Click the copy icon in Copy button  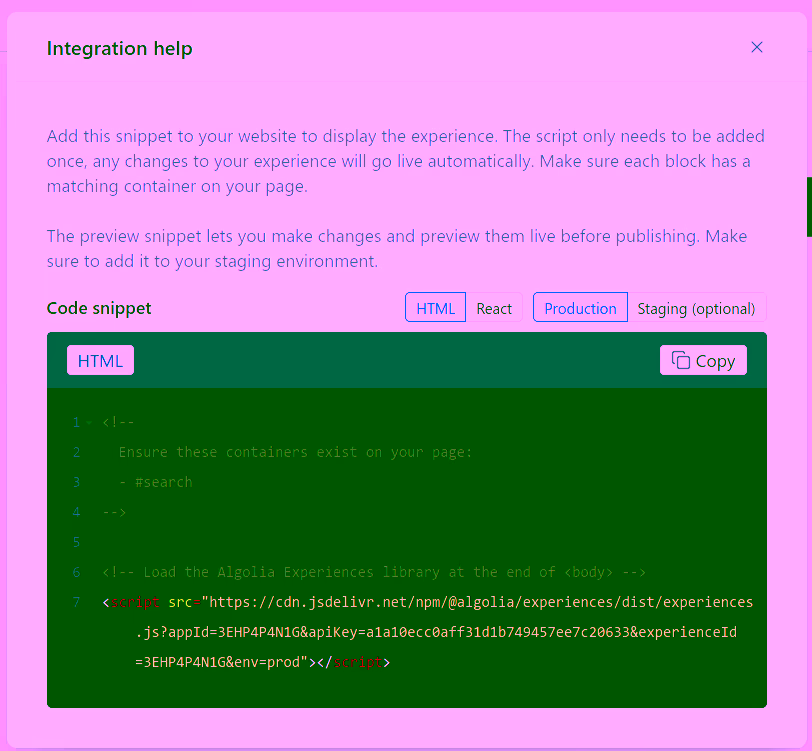pyautogui.click(x=680, y=360)
